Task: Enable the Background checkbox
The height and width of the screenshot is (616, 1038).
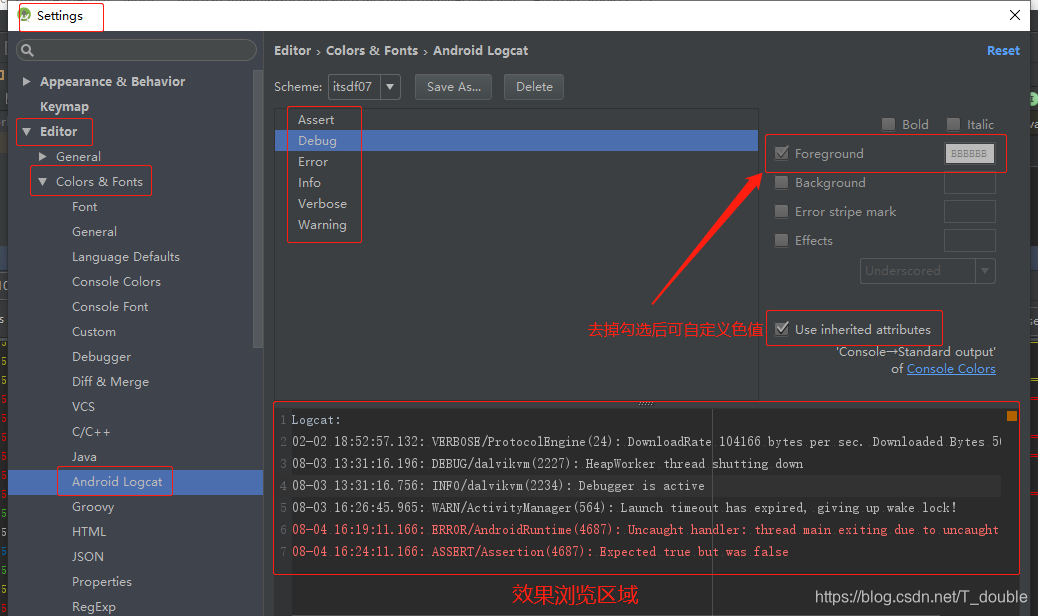Action: pos(782,183)
